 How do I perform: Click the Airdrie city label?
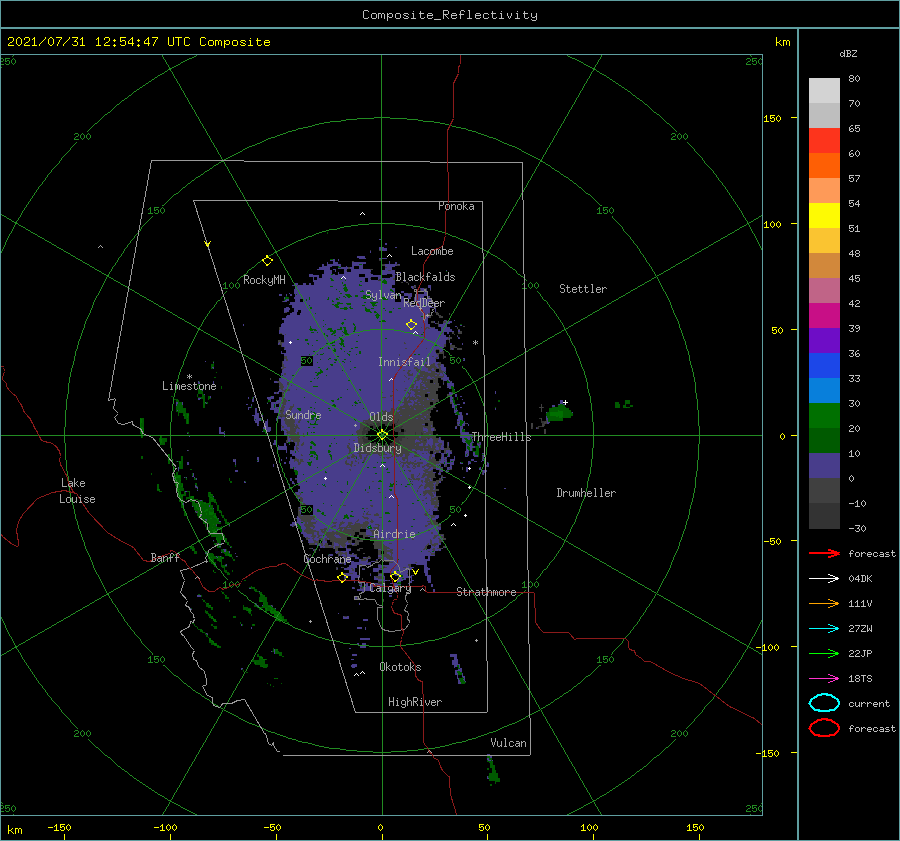coord(394,534)
